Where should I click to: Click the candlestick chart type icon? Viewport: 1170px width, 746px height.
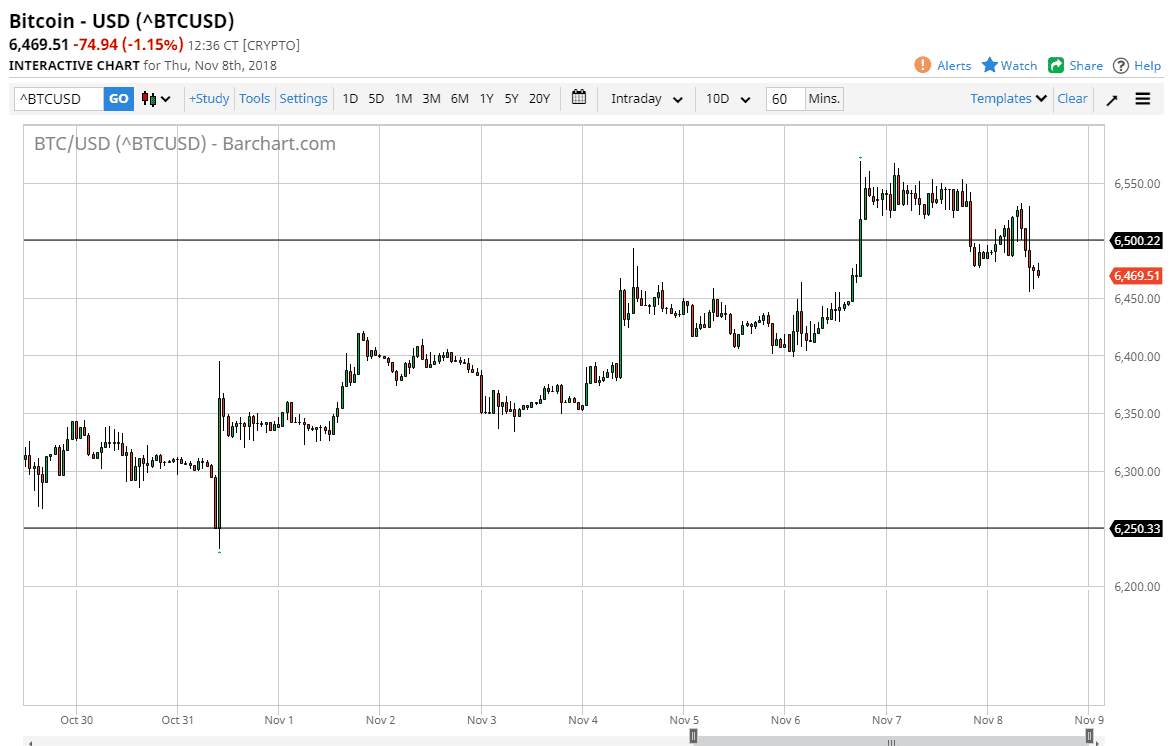pos(146,98)
